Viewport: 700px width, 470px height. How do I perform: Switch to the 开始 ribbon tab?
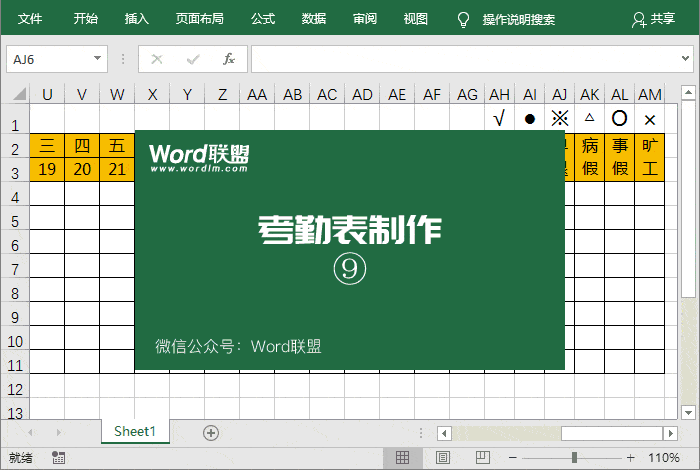click(x=86, y=19)
